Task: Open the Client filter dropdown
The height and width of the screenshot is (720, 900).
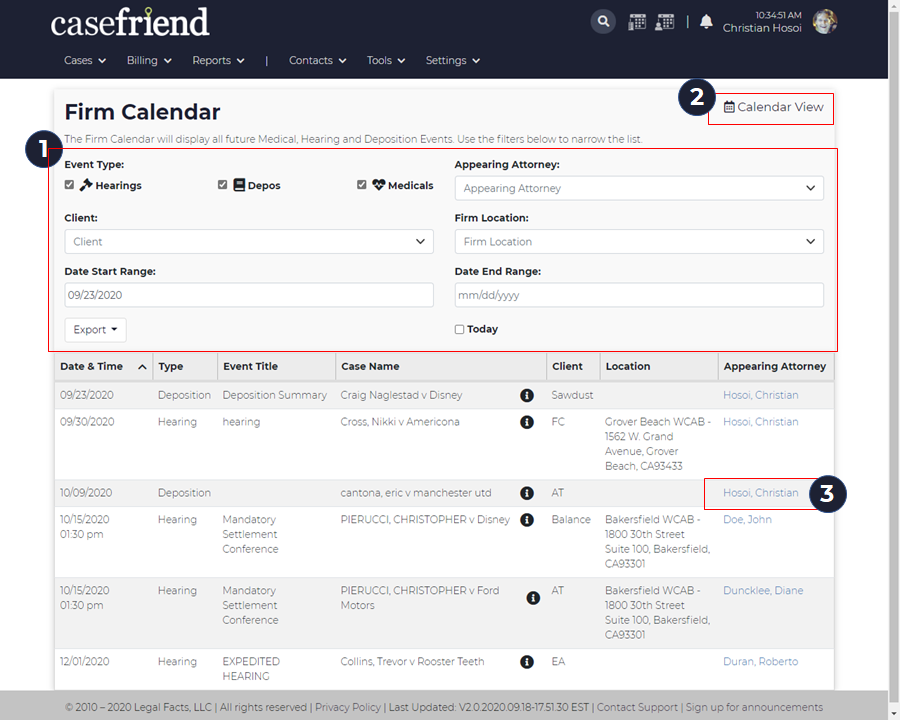Action: pyautogui.click(x=249, y=242)
